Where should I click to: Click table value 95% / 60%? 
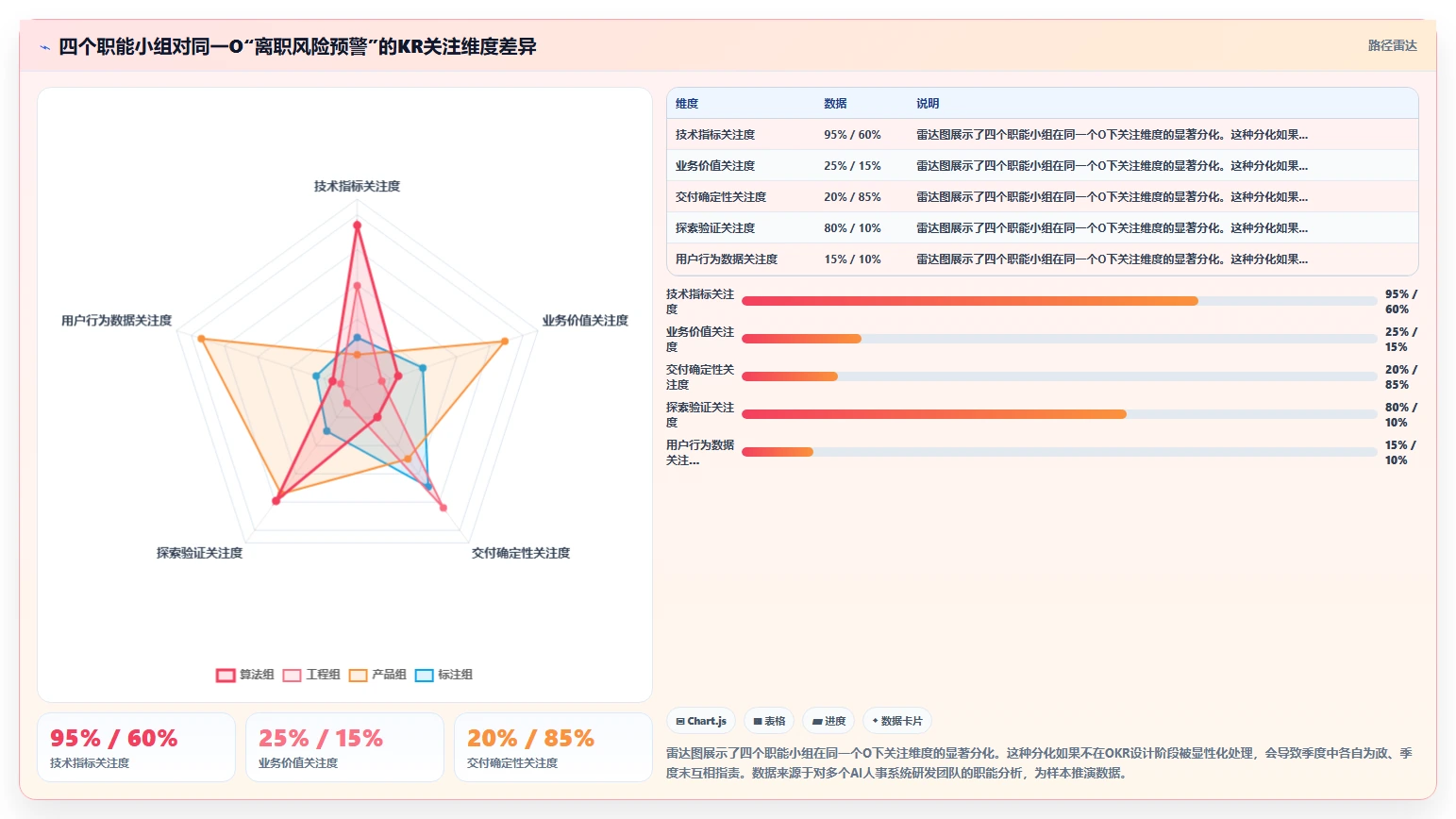(x=852, y=135)
